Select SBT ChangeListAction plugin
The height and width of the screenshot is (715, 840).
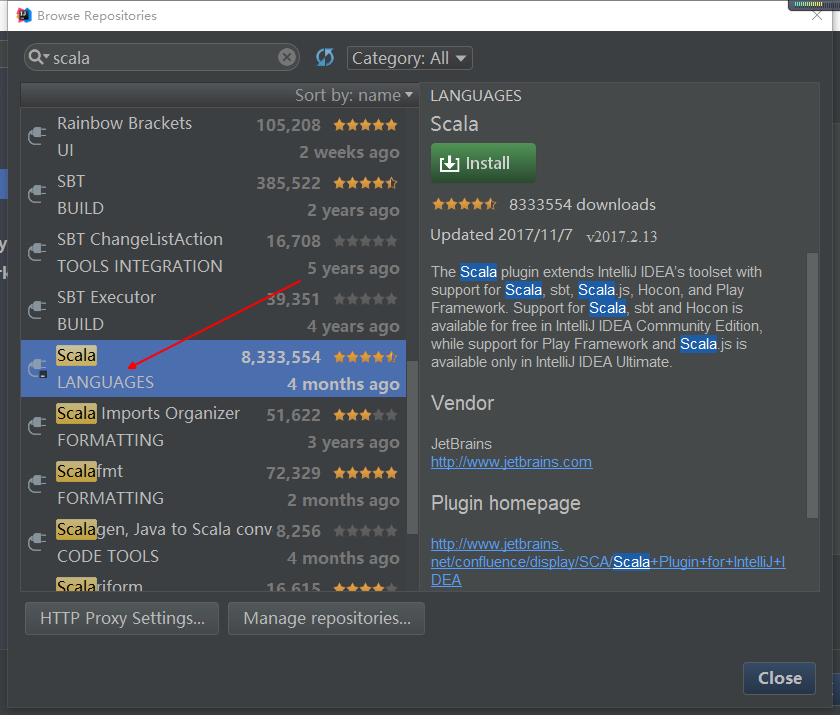(x=213, y=252)
